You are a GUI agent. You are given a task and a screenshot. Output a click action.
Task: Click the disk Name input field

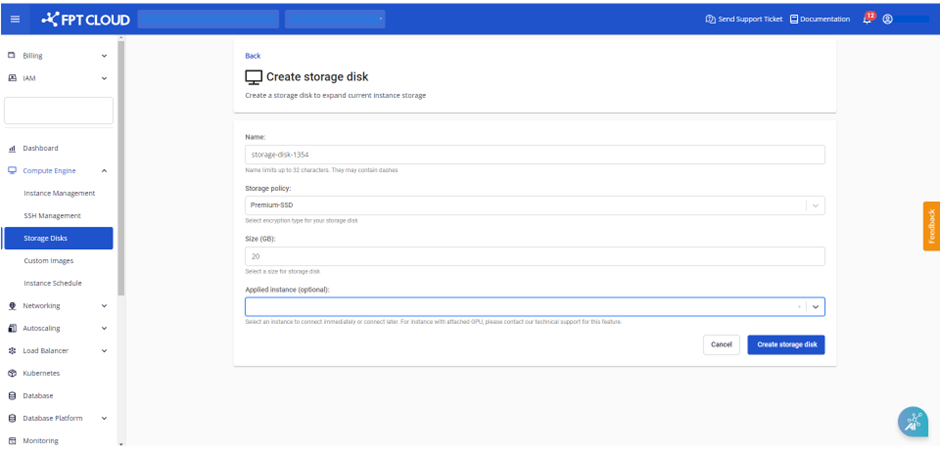(x=534, y=154)
